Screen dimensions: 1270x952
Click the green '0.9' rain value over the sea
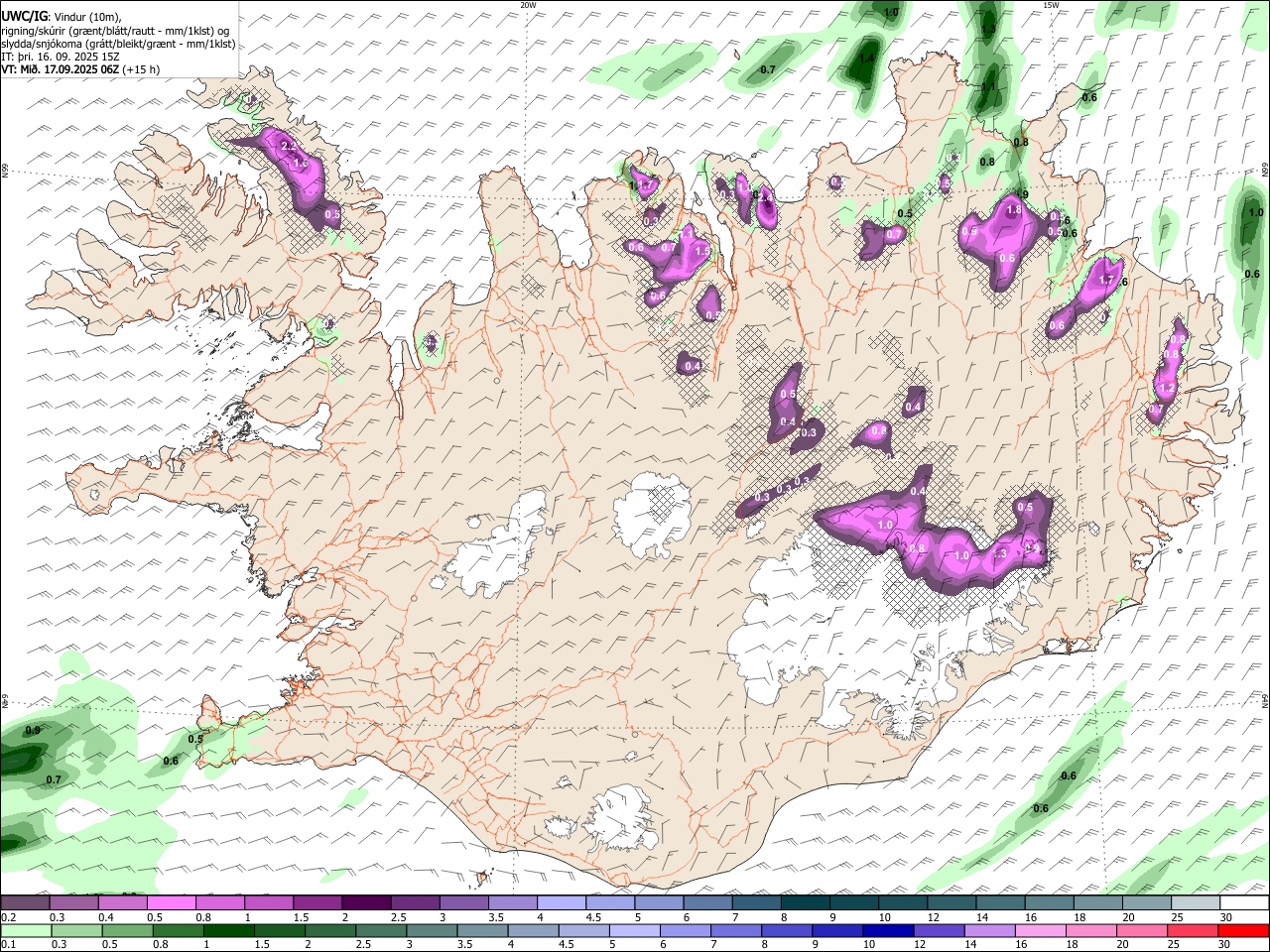[x=32, y=730]
